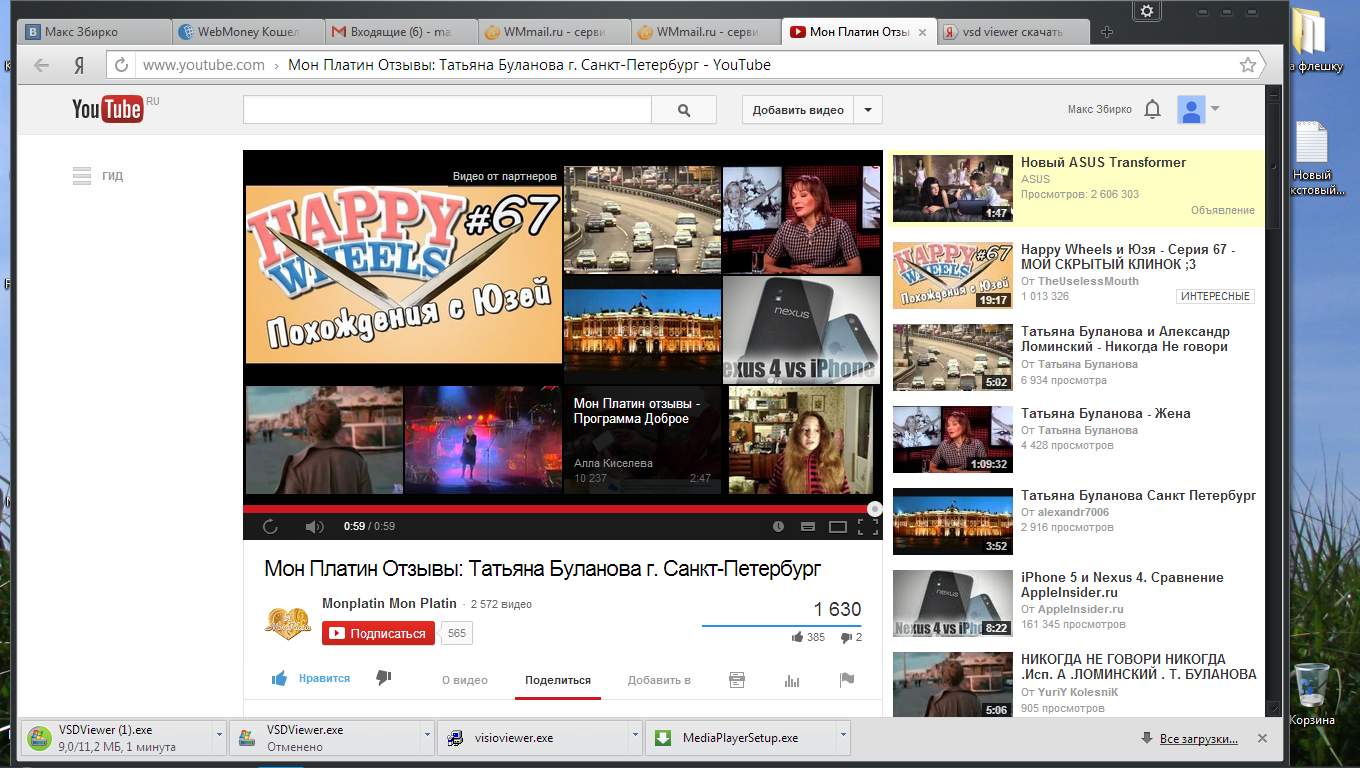Screen dimensions: 1360x768
Task: Open the Nexus 4 vs iPhone tile in the player
Action: click(801, 330)
